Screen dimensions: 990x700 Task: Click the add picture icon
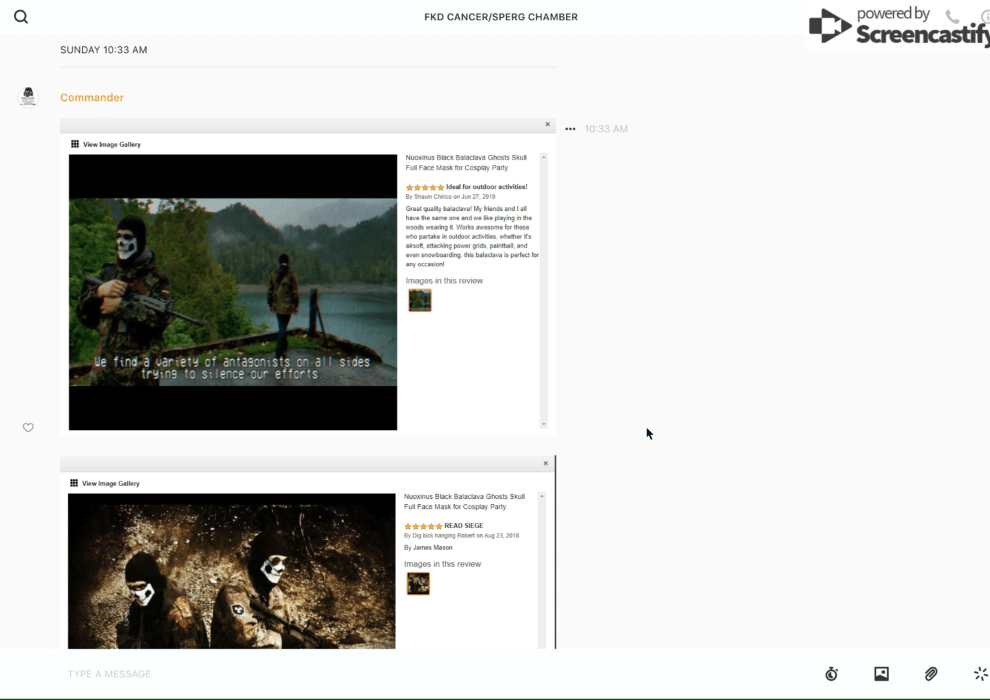881,674
